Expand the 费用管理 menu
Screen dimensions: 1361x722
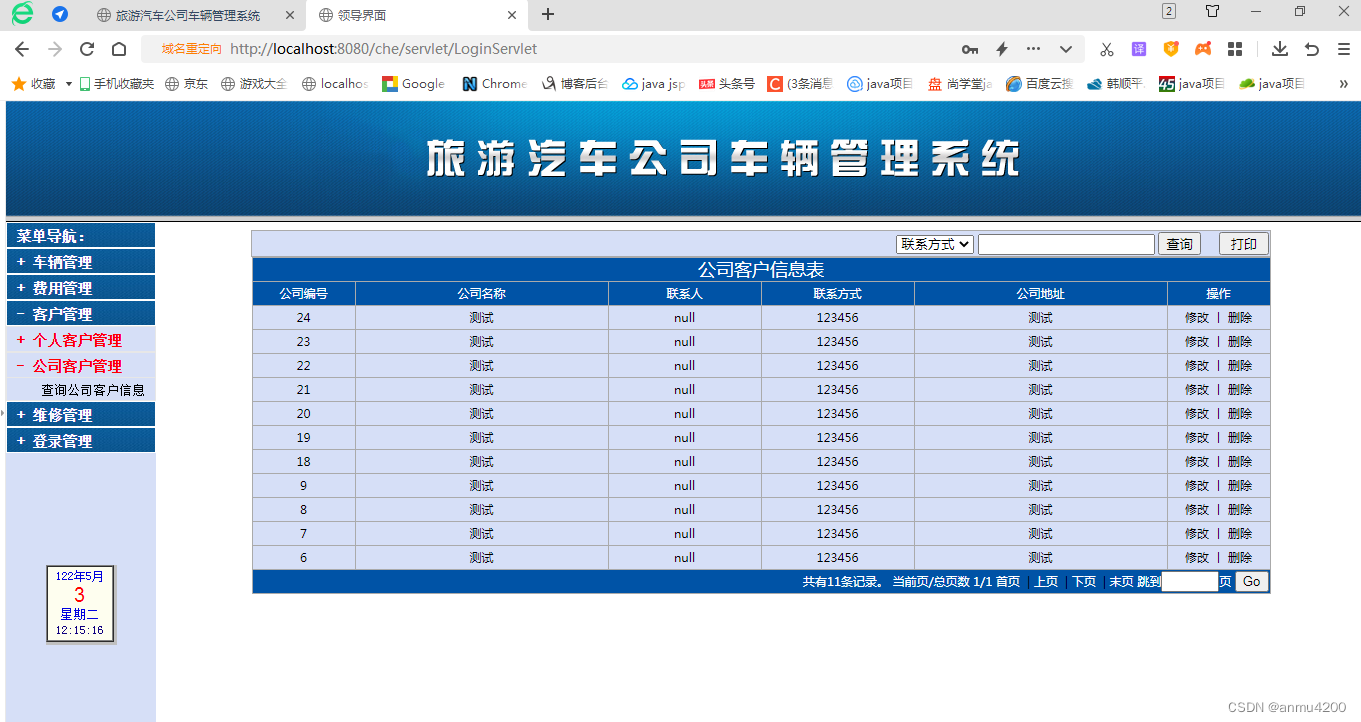pyautogui.click(x=81, y=288)
